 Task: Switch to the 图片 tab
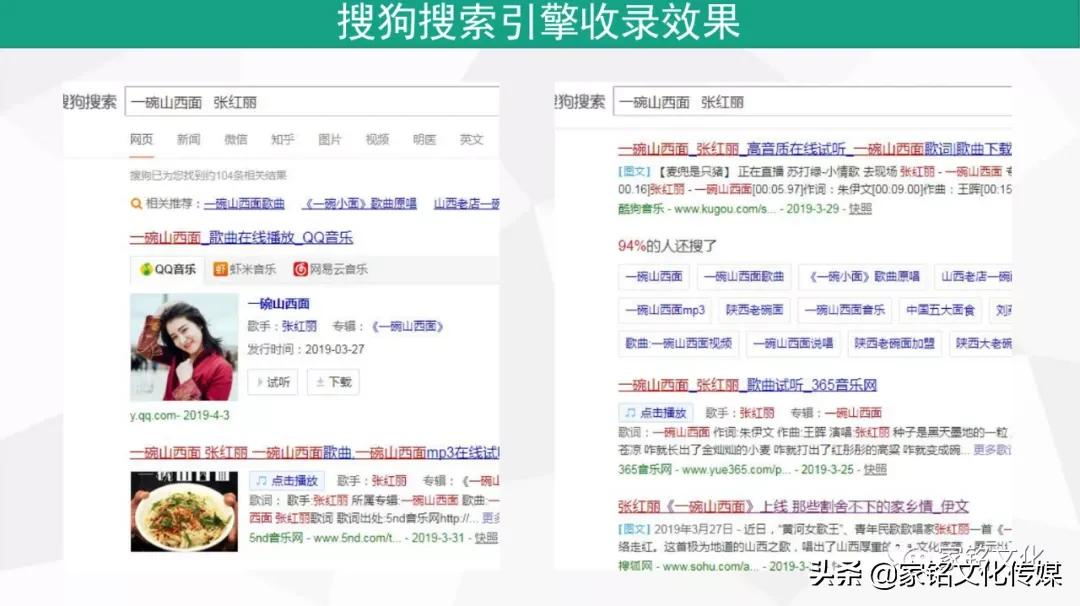pyautogui.click(x=329, y=139)
